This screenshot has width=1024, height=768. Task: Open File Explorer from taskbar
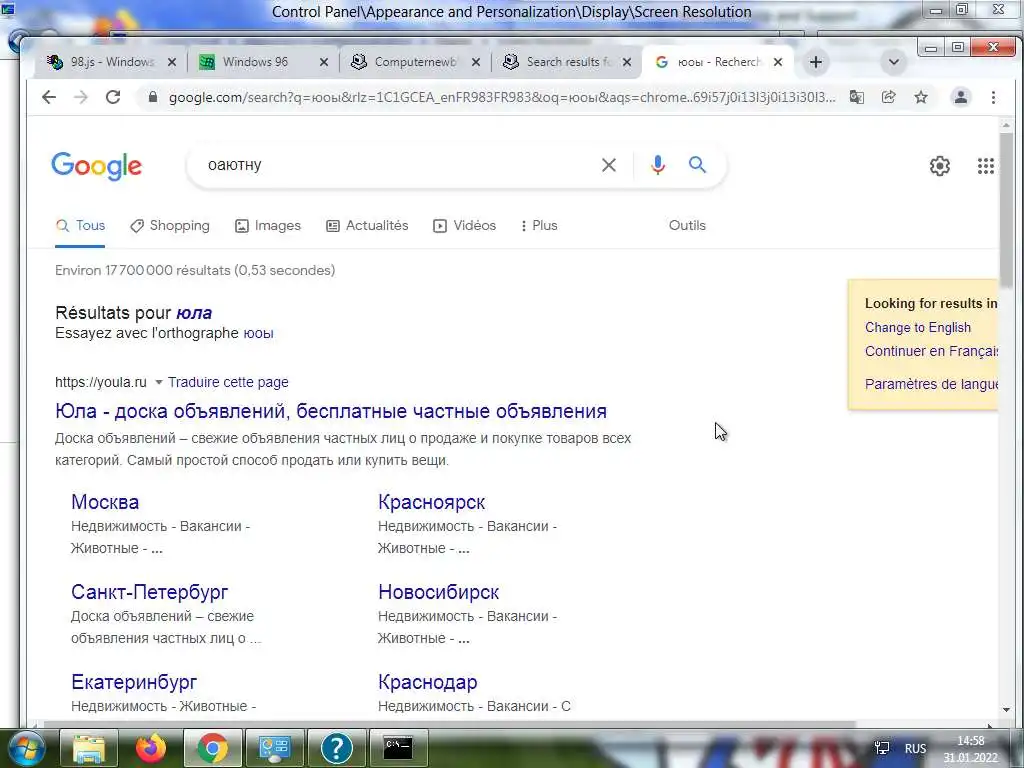pos(89,748)
